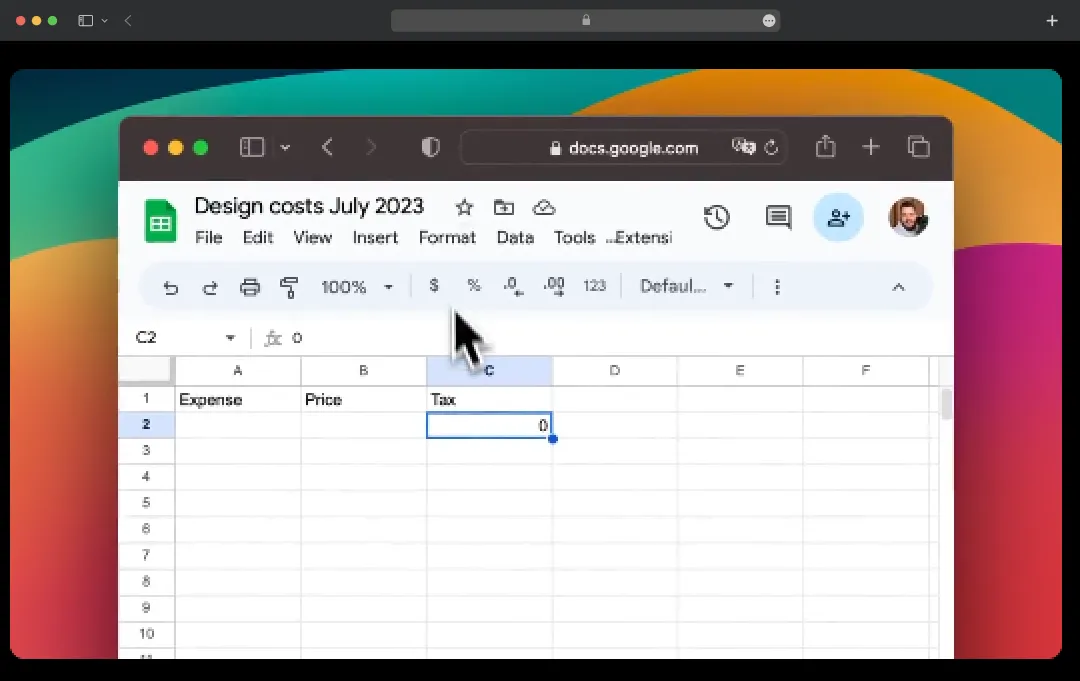The height and width of the screenshot is (681, 1080).
Task: Open comments panel icon
Action: (x=778, y=218)
